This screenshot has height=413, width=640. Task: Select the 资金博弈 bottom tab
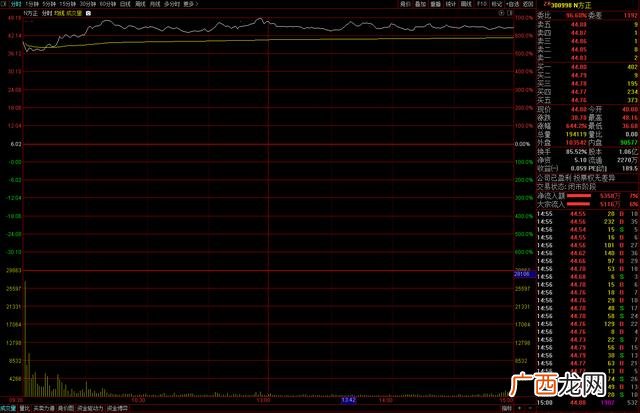point(118,409)
